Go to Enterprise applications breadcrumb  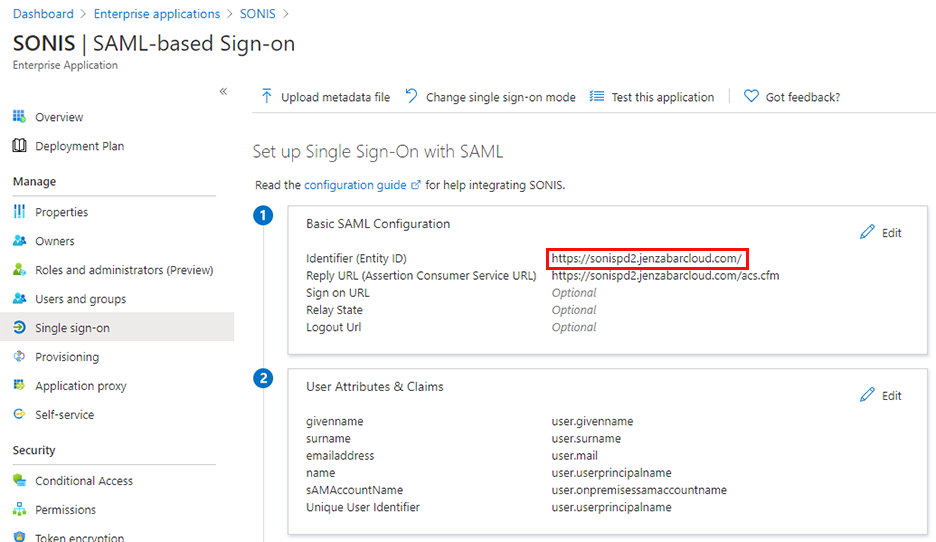(157, 14)
